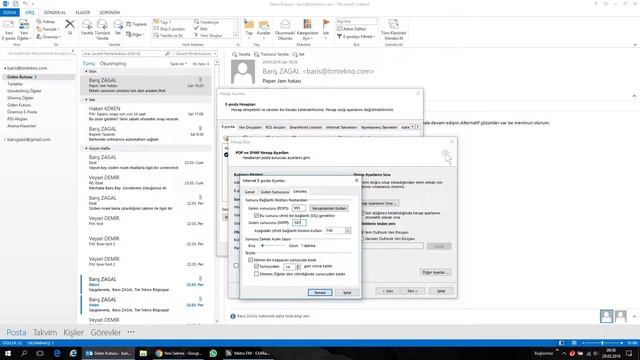640x360 pixels.
Task: Select Gelen Kutusu folder
Action: 39,77
